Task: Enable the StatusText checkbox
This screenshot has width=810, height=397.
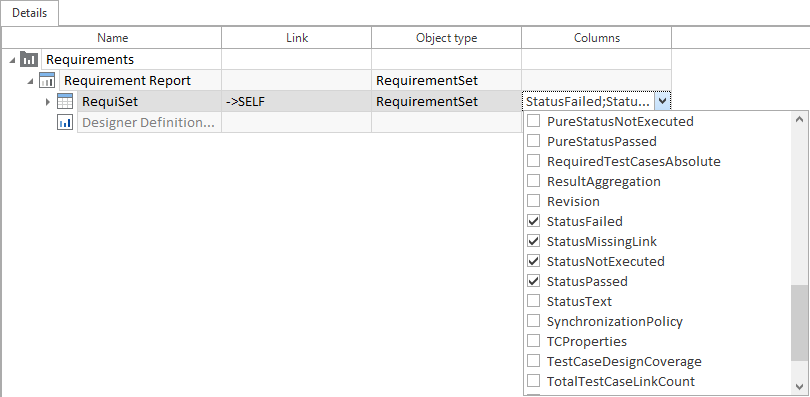Action: click(533, 301)
